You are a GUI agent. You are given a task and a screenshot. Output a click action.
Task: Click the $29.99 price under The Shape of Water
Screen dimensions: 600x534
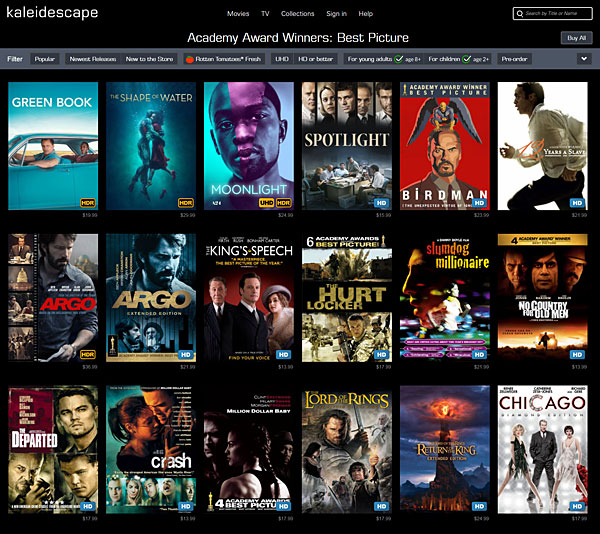coord(188,215)
